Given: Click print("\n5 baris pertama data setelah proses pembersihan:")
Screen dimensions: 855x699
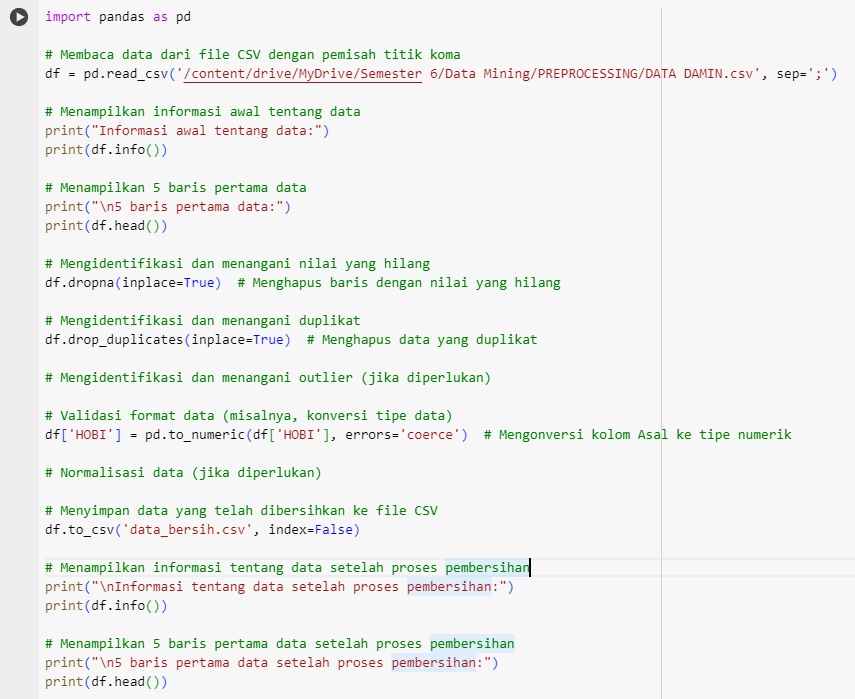Looking at the screenshot, I should 272,663.
